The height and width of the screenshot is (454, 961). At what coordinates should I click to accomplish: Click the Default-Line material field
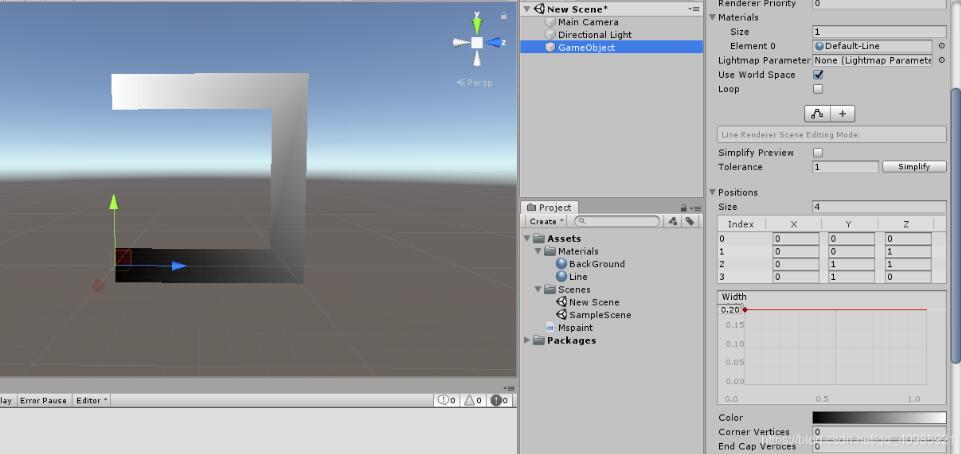click(x=873, y=46)
